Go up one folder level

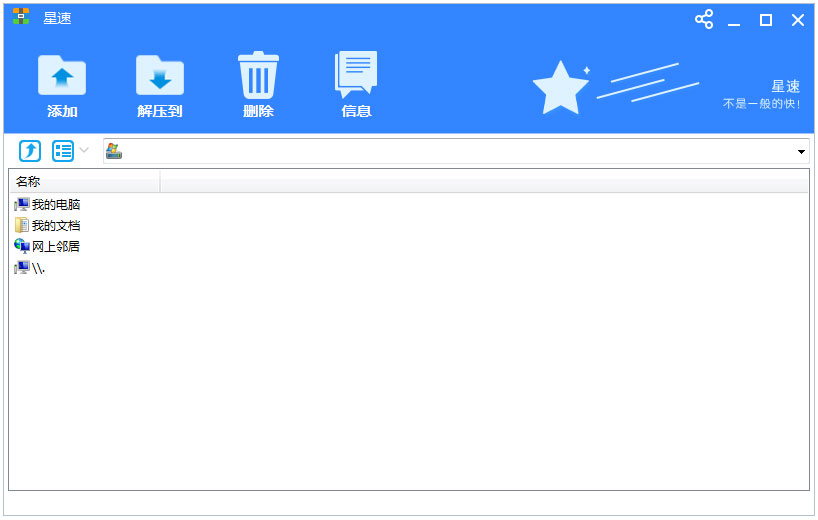[30, 151]
